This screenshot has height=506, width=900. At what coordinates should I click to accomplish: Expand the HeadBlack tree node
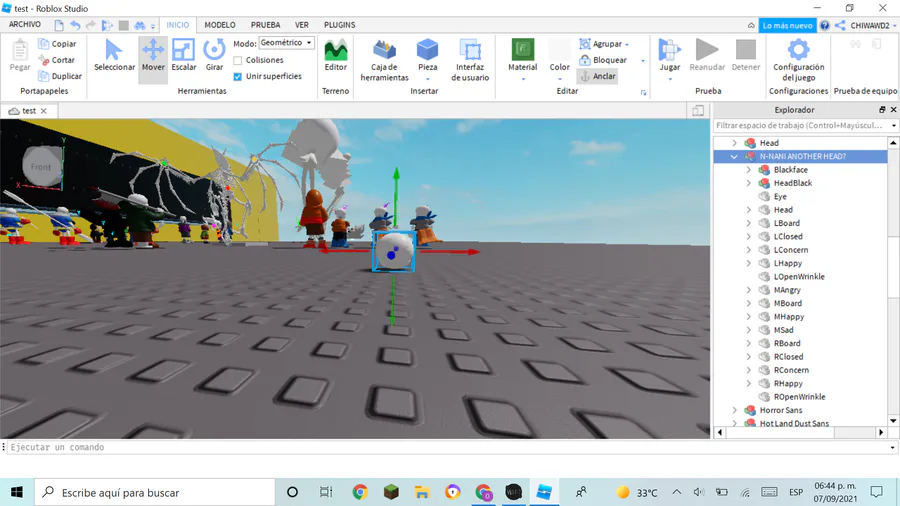point(748,183)
